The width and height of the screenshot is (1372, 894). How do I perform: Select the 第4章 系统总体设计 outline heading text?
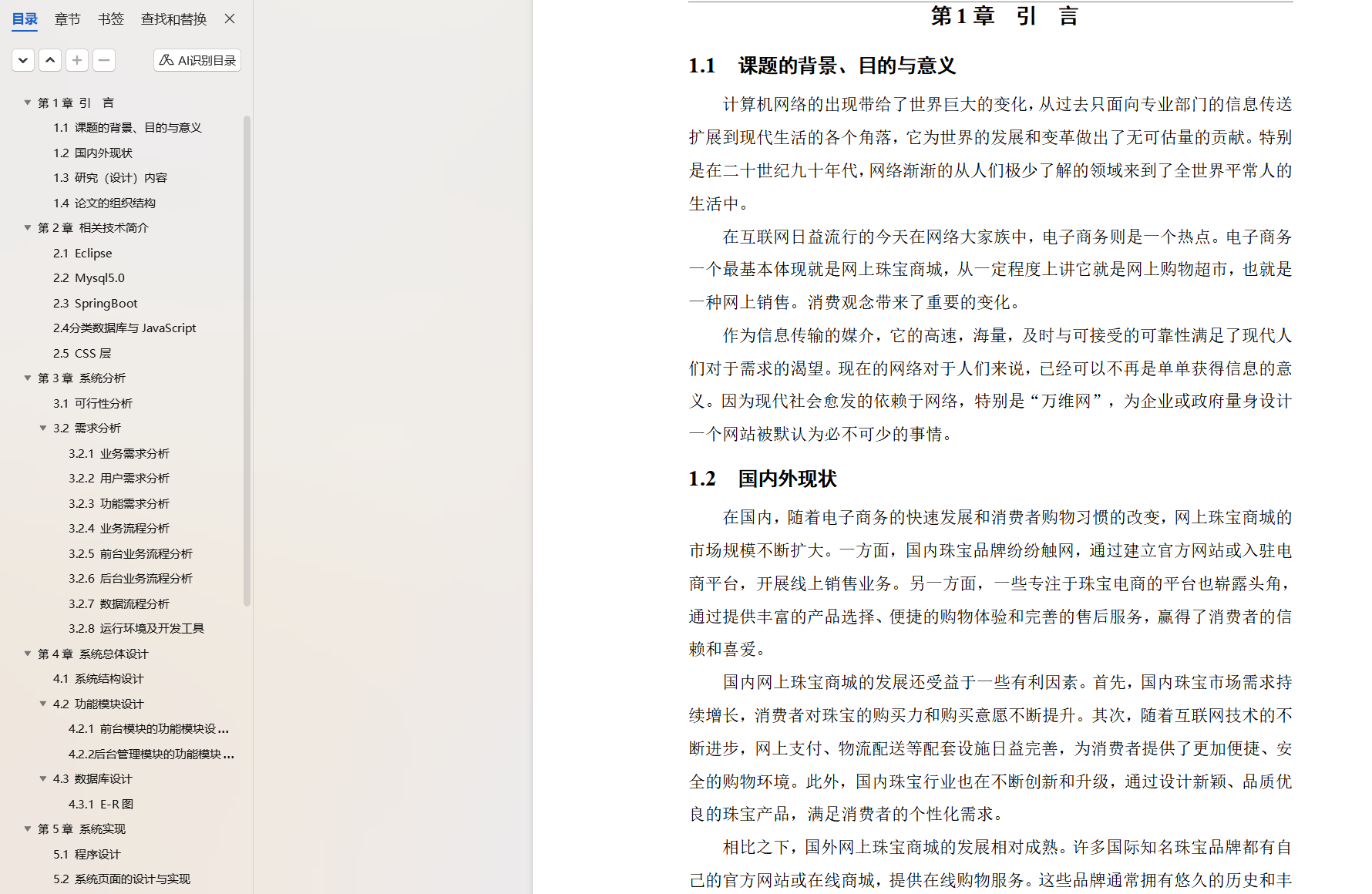click(x=92, y=654)
